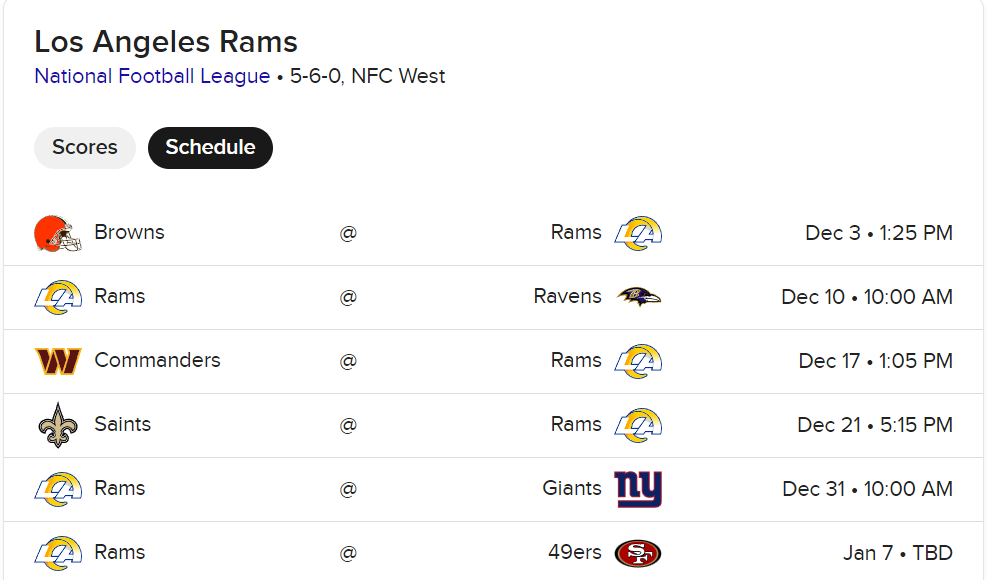Click the 49ers SF logo
Image resolution: width=990 pixels, height=580 pixels.
(x=638, y=553)
